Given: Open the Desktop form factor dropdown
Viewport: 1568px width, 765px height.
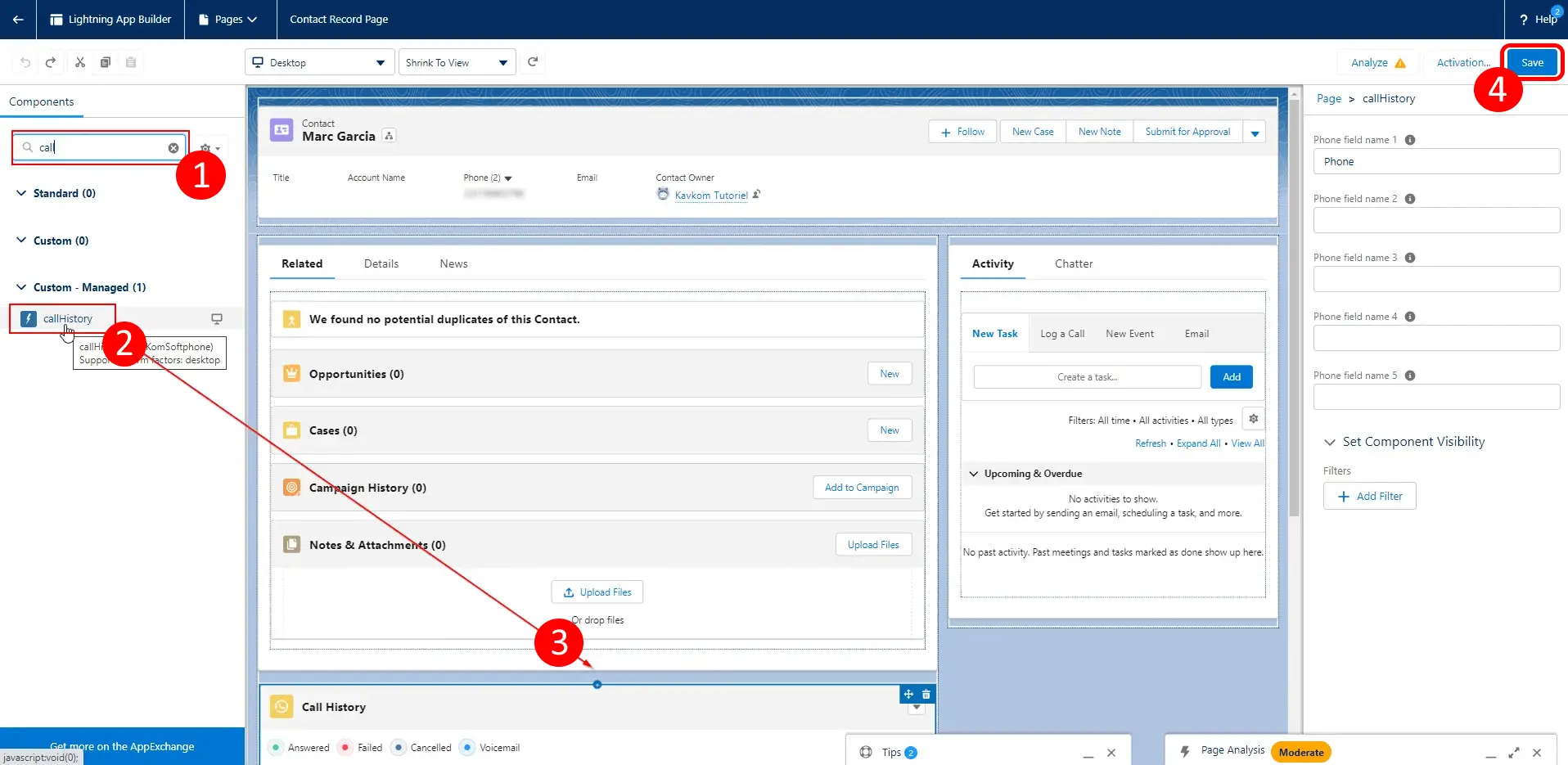Looking at the screenshot, I should (x=319, y=63).
